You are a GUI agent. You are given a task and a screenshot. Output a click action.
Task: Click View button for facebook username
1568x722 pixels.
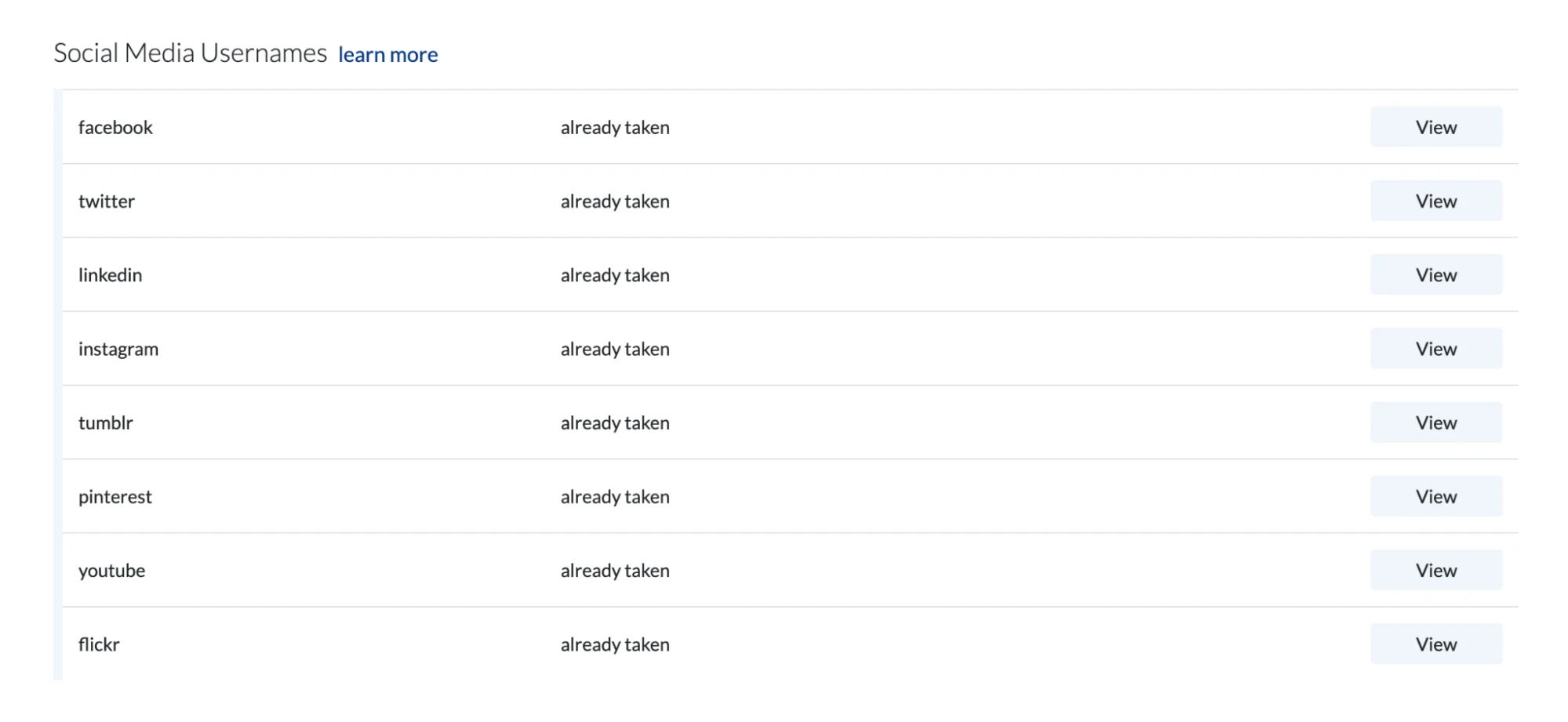pyautogui.click(x=1435, y=127)
